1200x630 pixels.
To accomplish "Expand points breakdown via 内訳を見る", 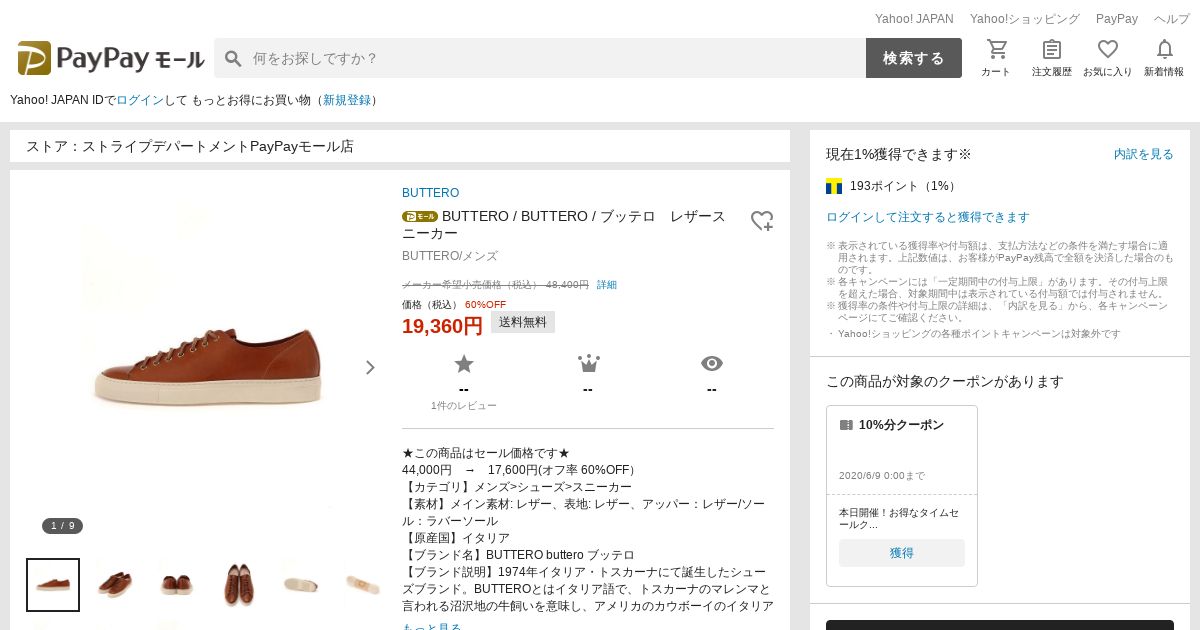I will [1143, 154].
